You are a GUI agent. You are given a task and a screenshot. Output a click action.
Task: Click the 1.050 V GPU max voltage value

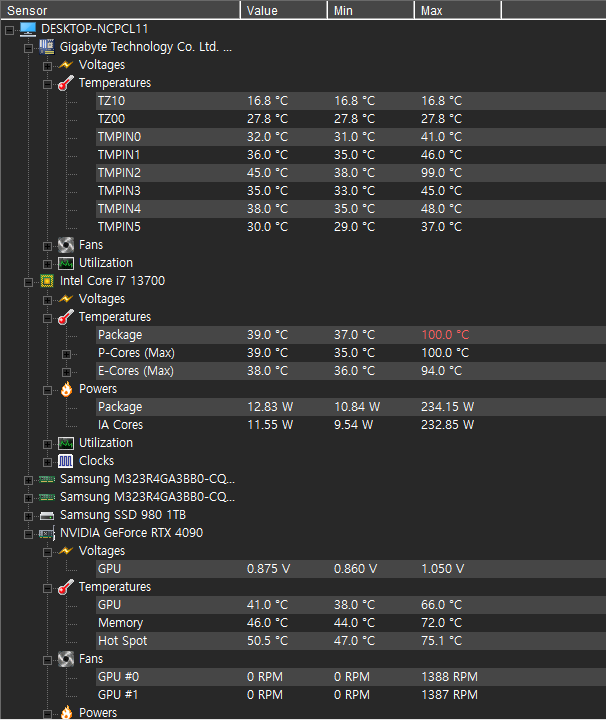coord(443,569)
